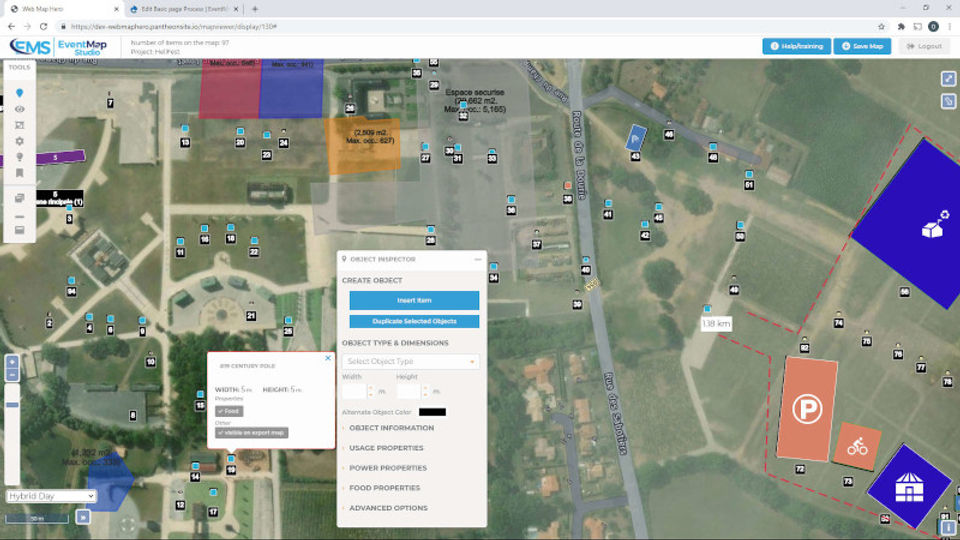The image size is (960, 540).
Task: Click the Logout button
Action: pos(924,46)
